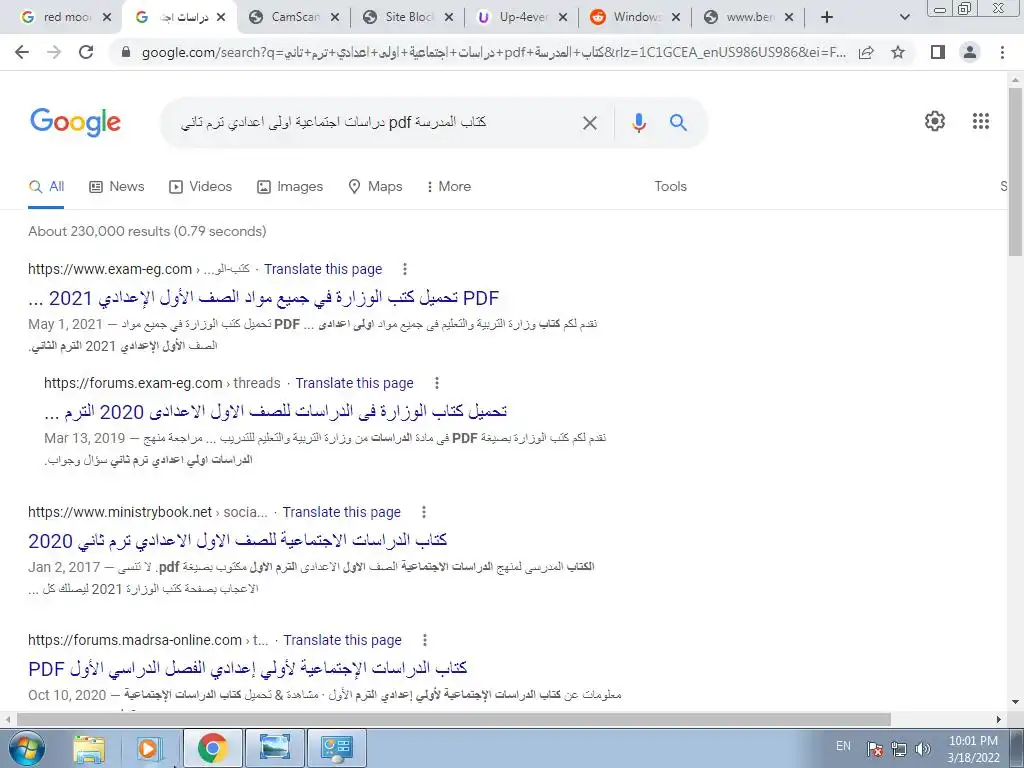Reload the page with the refresh icon
The height and width of the screenshot is (768, 1024).
86,52
